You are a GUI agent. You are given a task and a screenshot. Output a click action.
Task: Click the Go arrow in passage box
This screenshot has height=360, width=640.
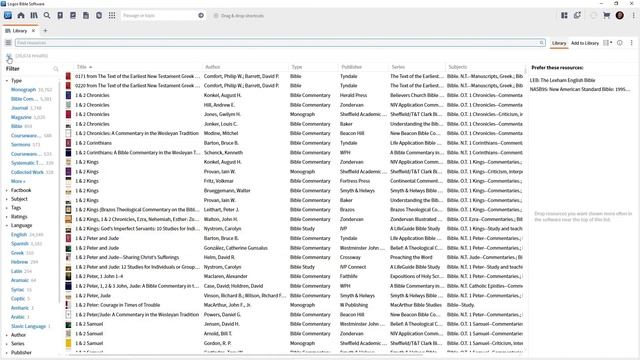click(201, 16)
